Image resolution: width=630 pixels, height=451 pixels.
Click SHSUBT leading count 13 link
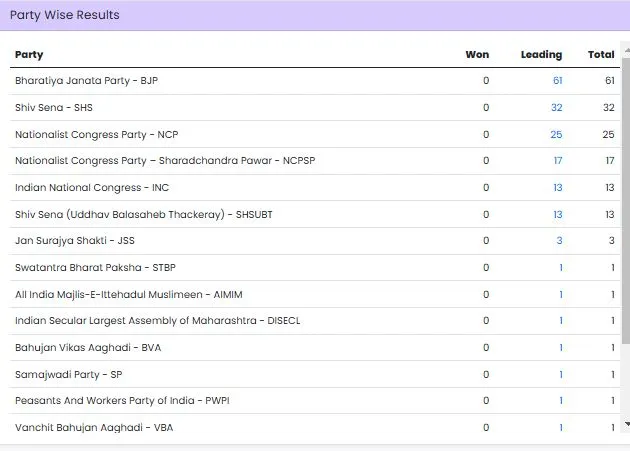point(557,214)
